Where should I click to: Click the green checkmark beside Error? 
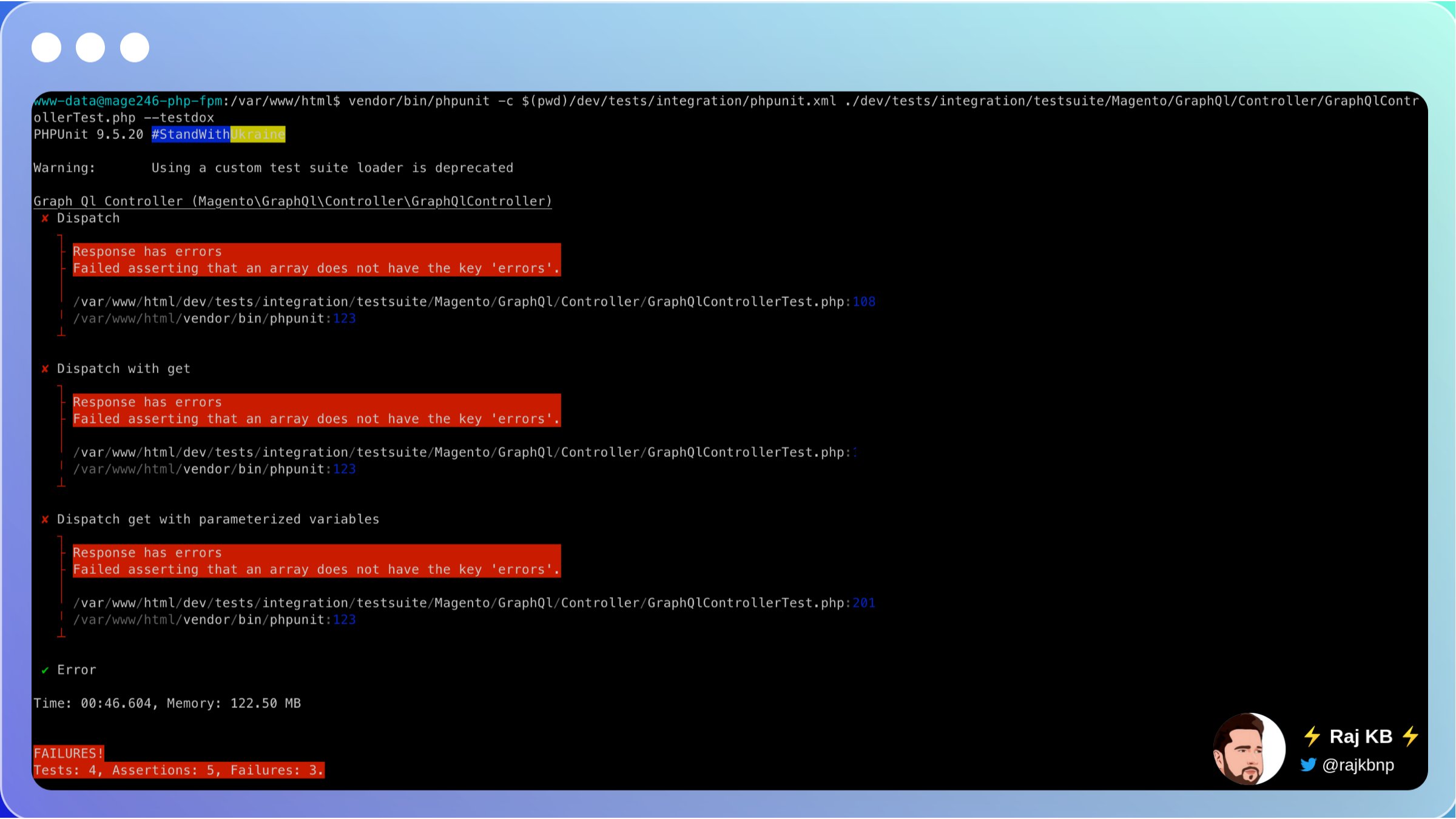click(45, 670)
